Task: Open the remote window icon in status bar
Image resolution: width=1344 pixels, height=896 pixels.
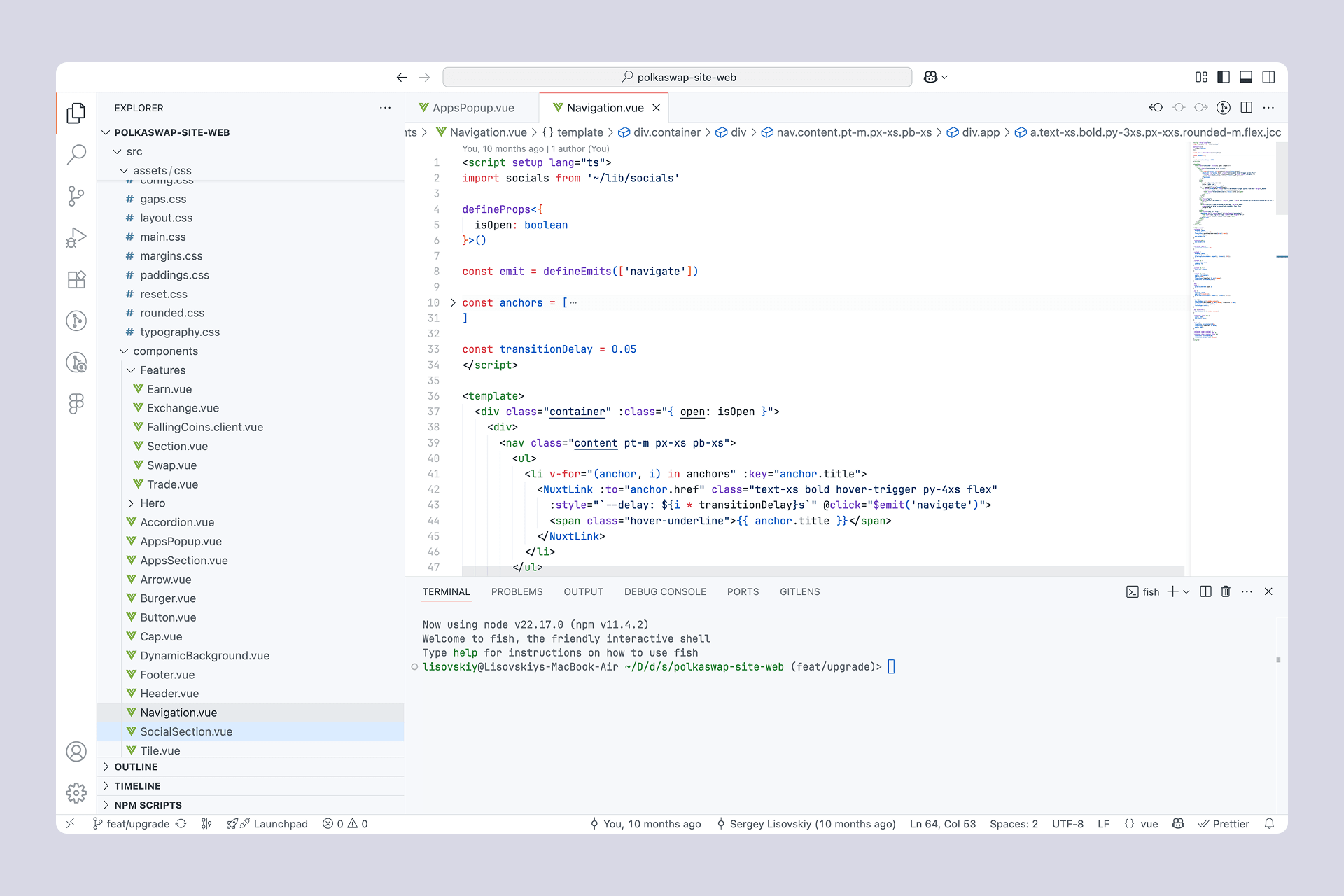Action: [x=70, y=824]
